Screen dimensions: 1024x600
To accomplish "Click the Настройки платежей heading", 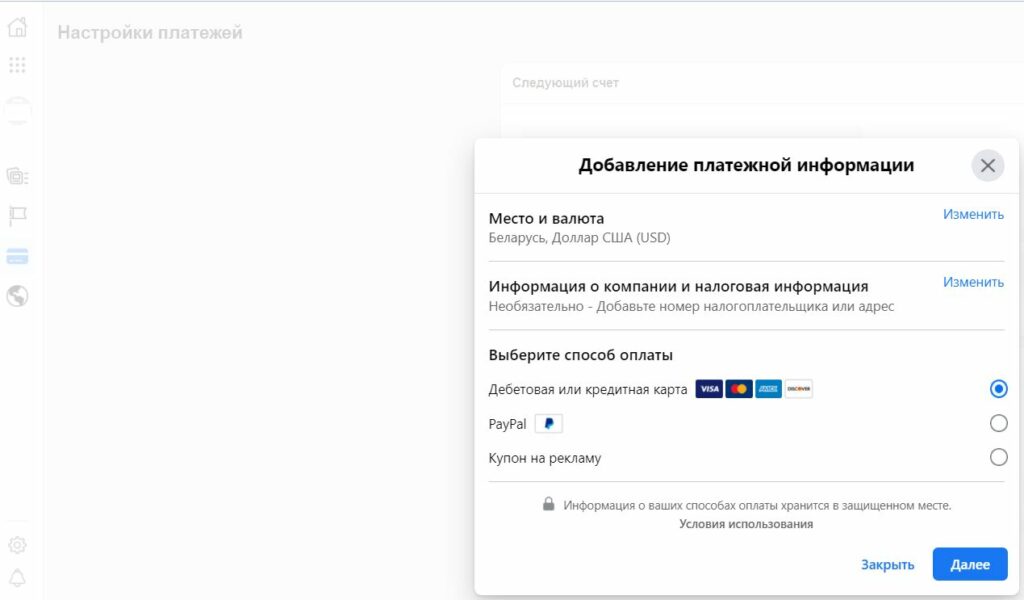I will pyautogui.click(x=150, y=33).
